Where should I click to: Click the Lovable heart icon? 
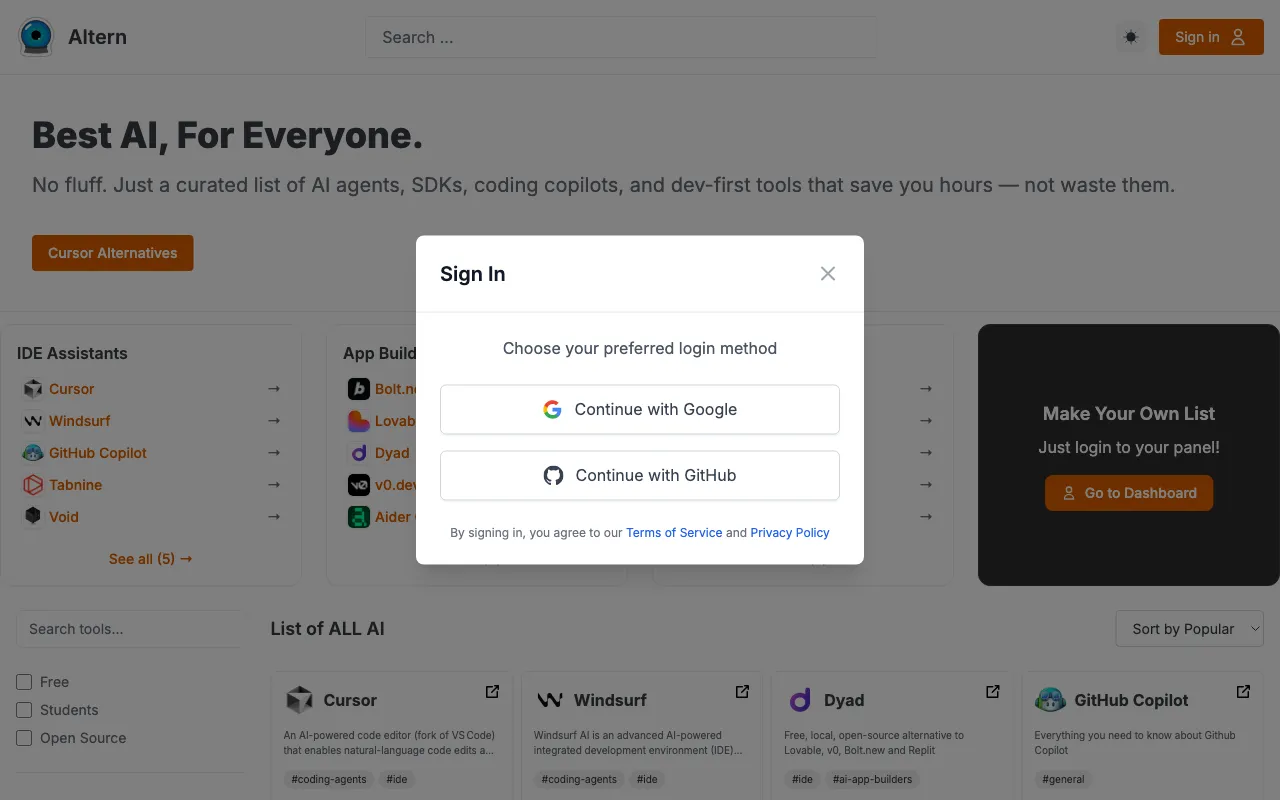[359, 421]
